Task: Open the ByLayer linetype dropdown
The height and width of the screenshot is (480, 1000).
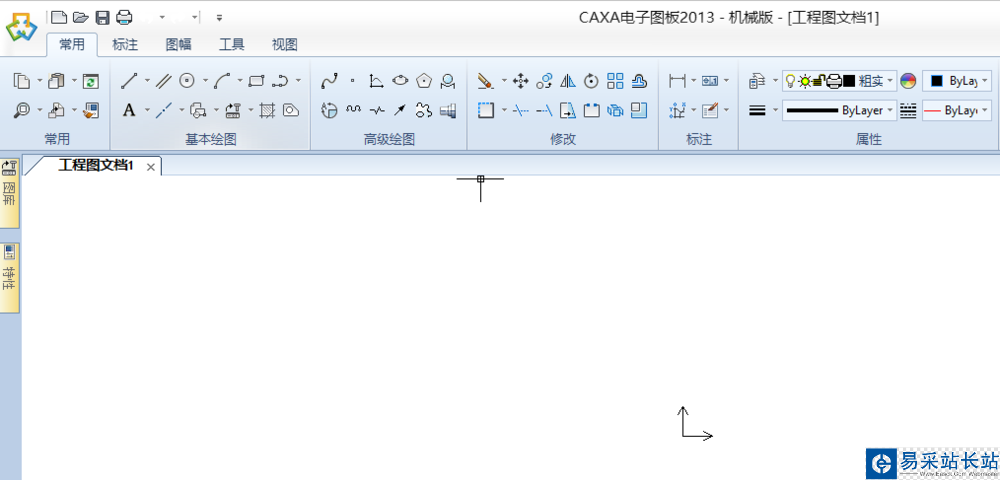Action: pos(839,110)
